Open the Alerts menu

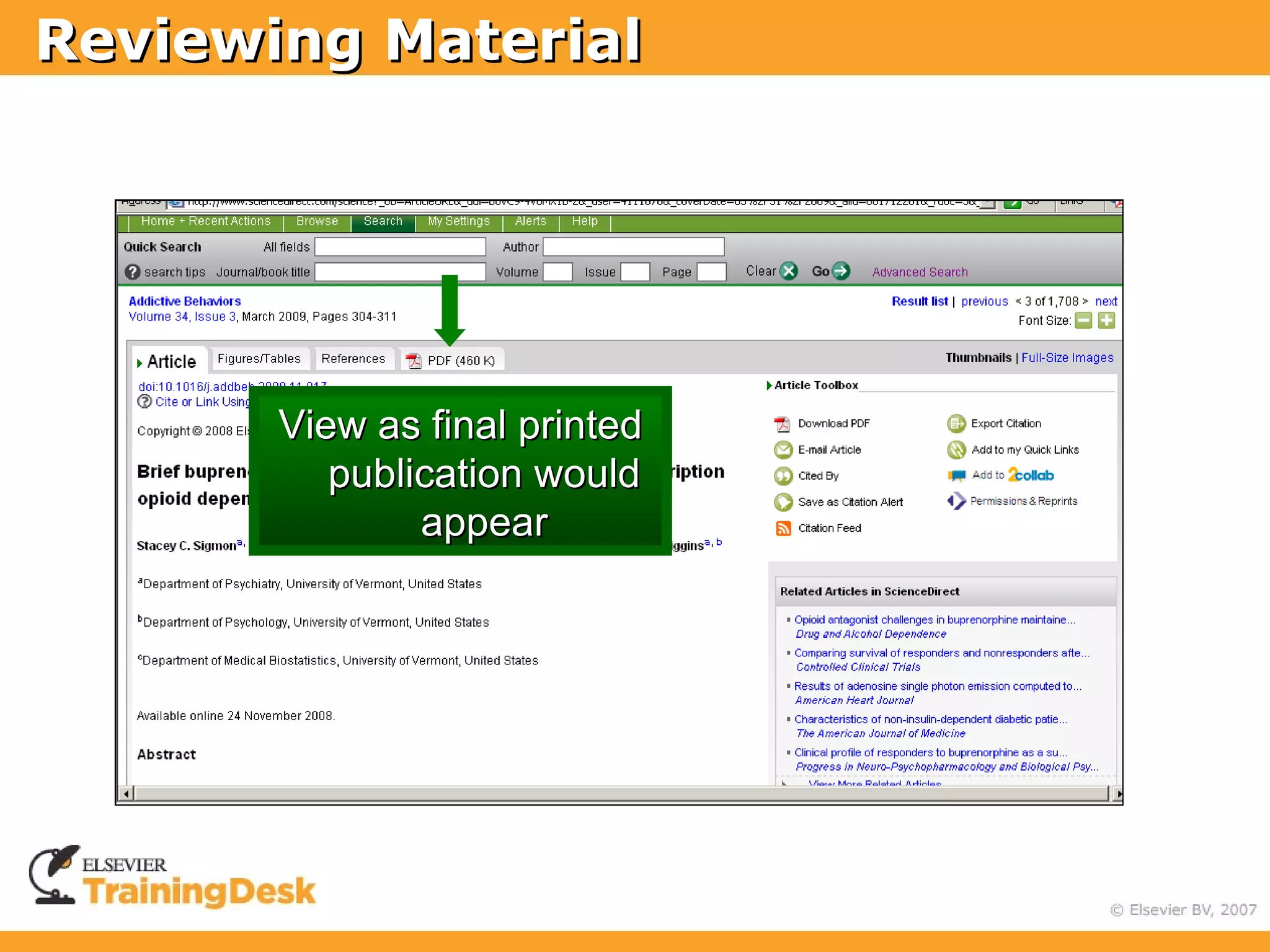pos(531,221)
